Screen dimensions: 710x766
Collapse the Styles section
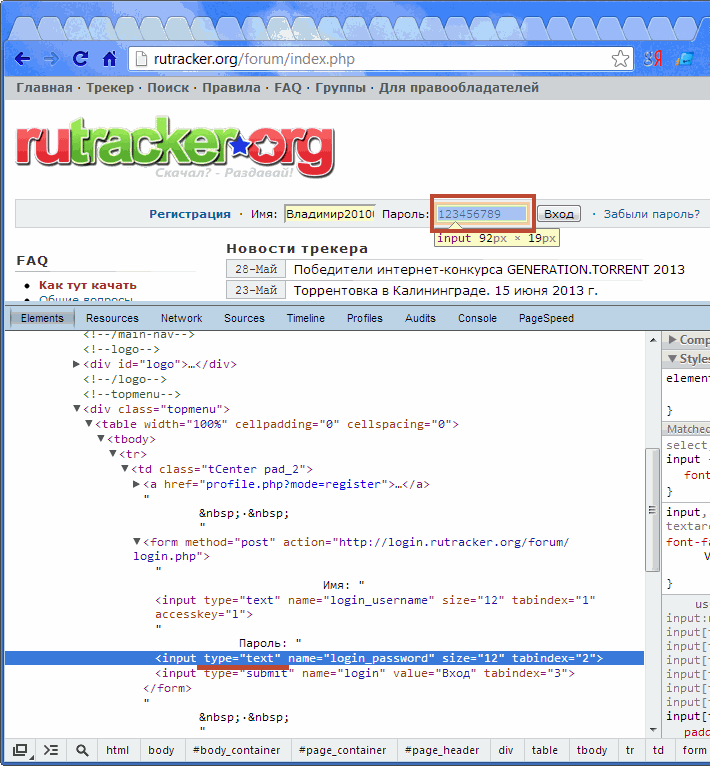[672, 359]
